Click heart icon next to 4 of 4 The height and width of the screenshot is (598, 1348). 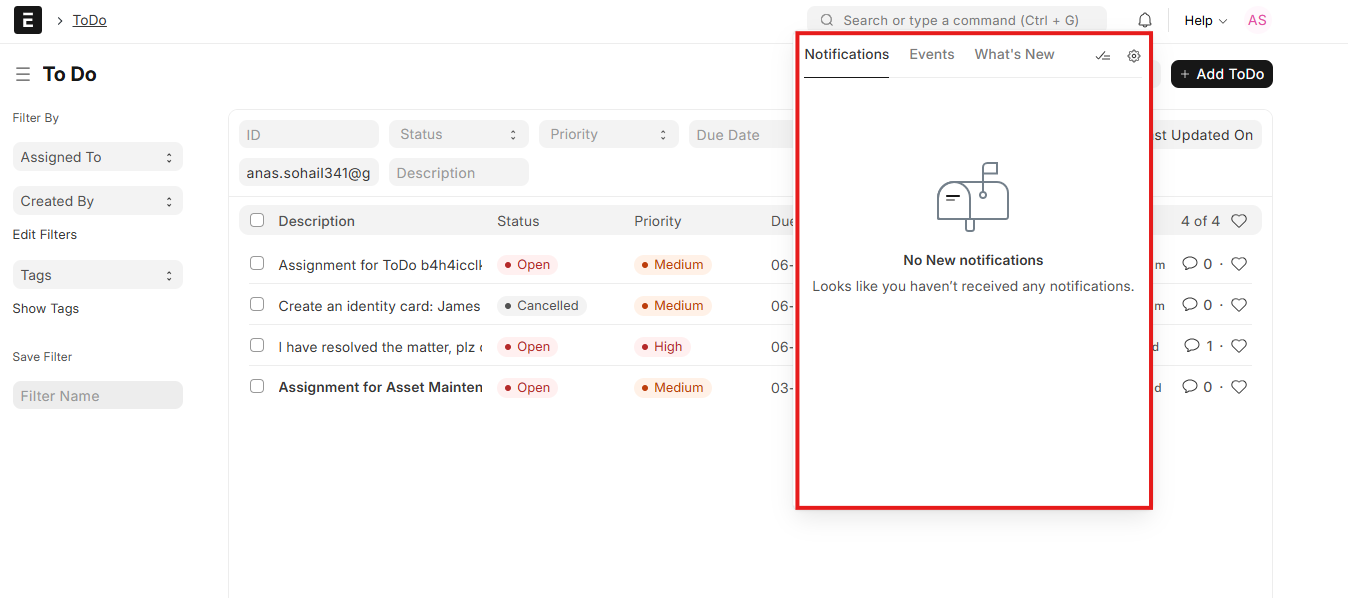click(1239, 221)
